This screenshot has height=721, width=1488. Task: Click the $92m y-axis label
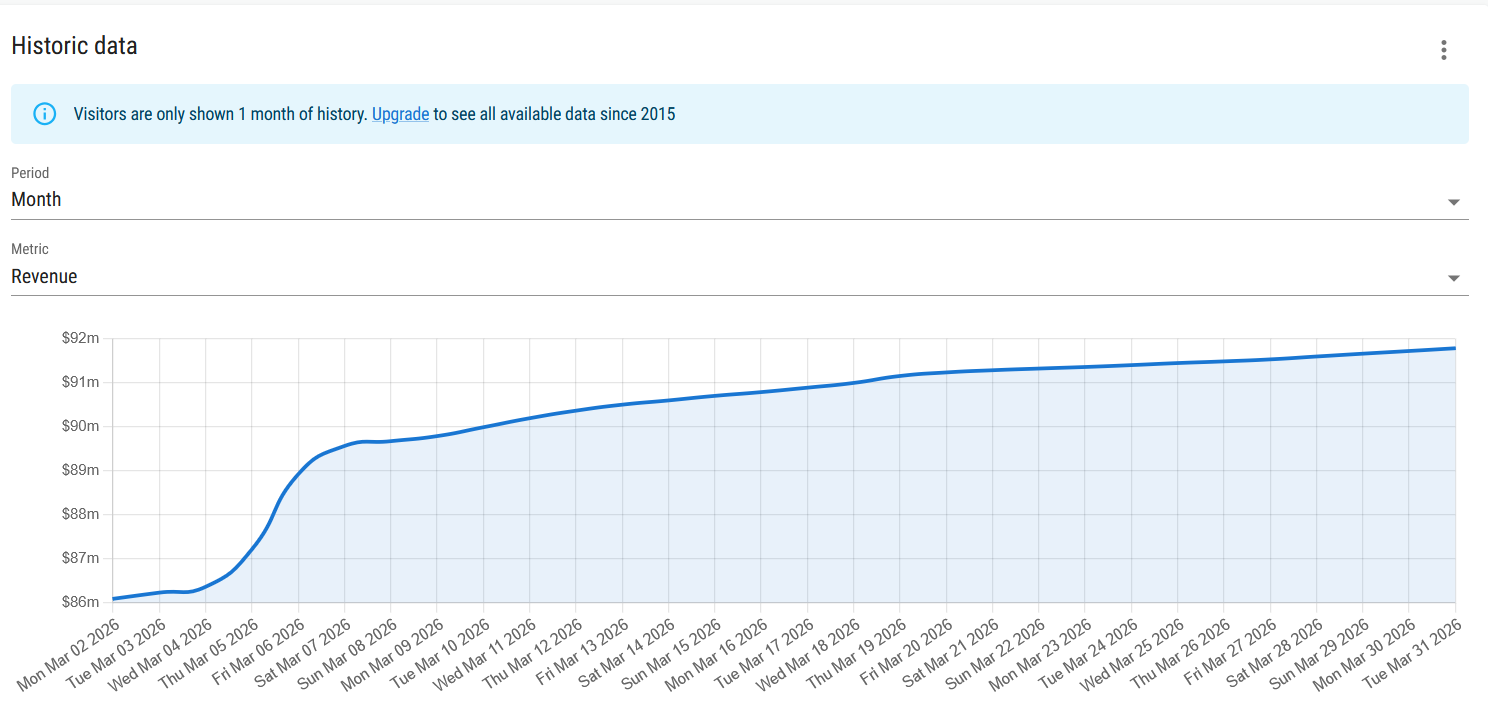(x=81, y=338)
